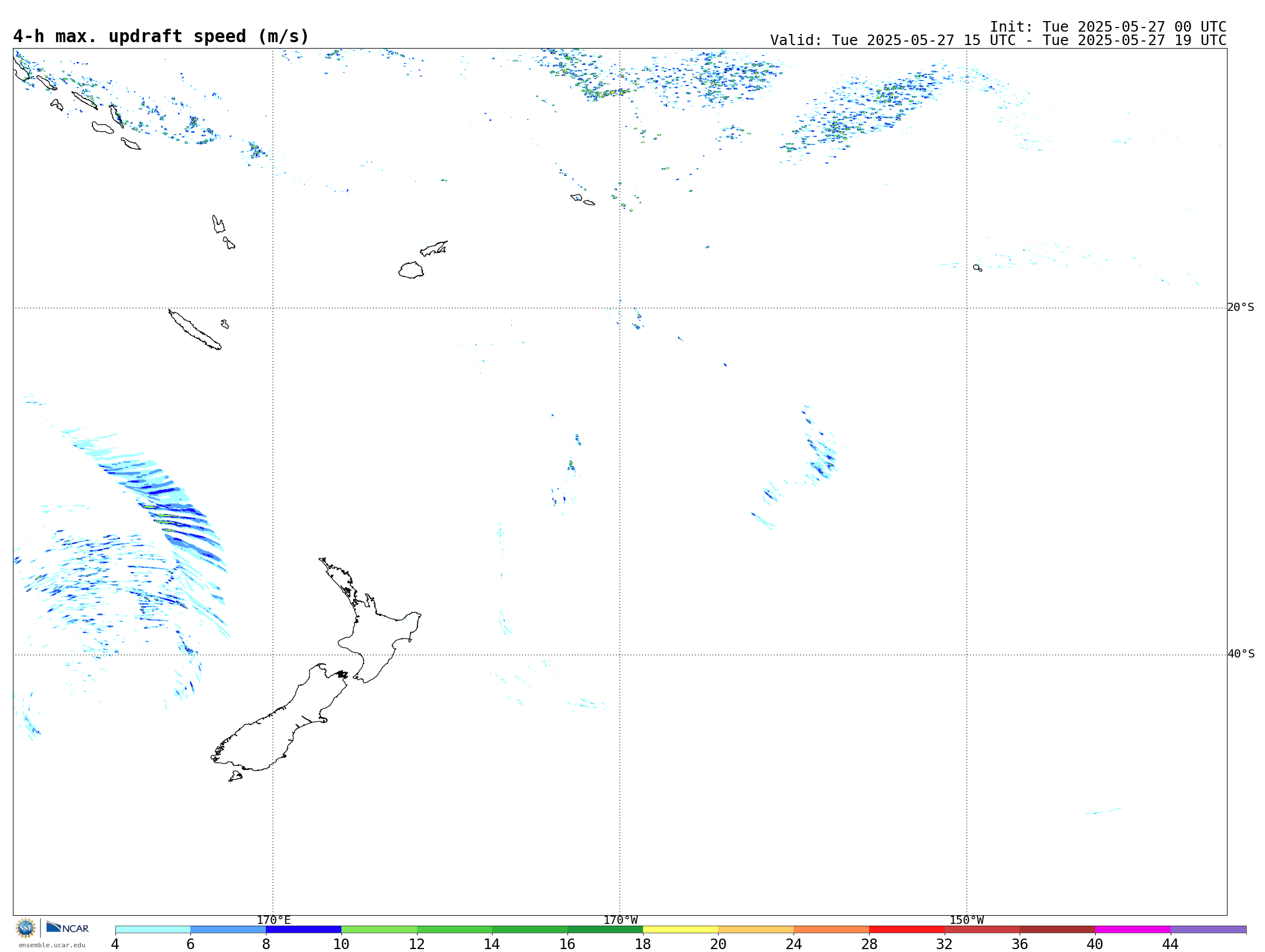Pick the yellow 18-20 colorbar swatch
This screenshot has width=1265, height=952.
pos(681,930)
